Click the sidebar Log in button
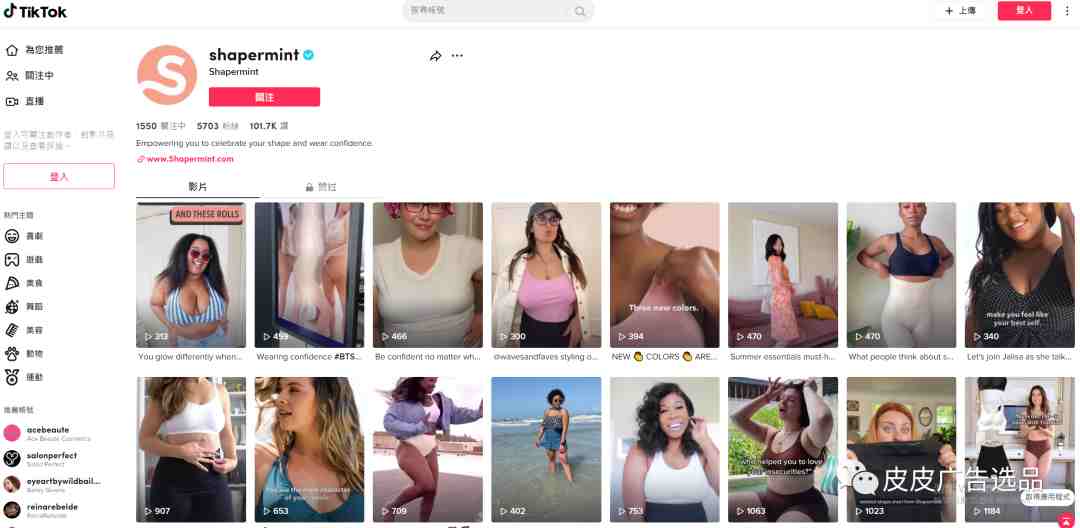Image resolution: width=1080 pixels, height=528 pixels. [59, 176]
